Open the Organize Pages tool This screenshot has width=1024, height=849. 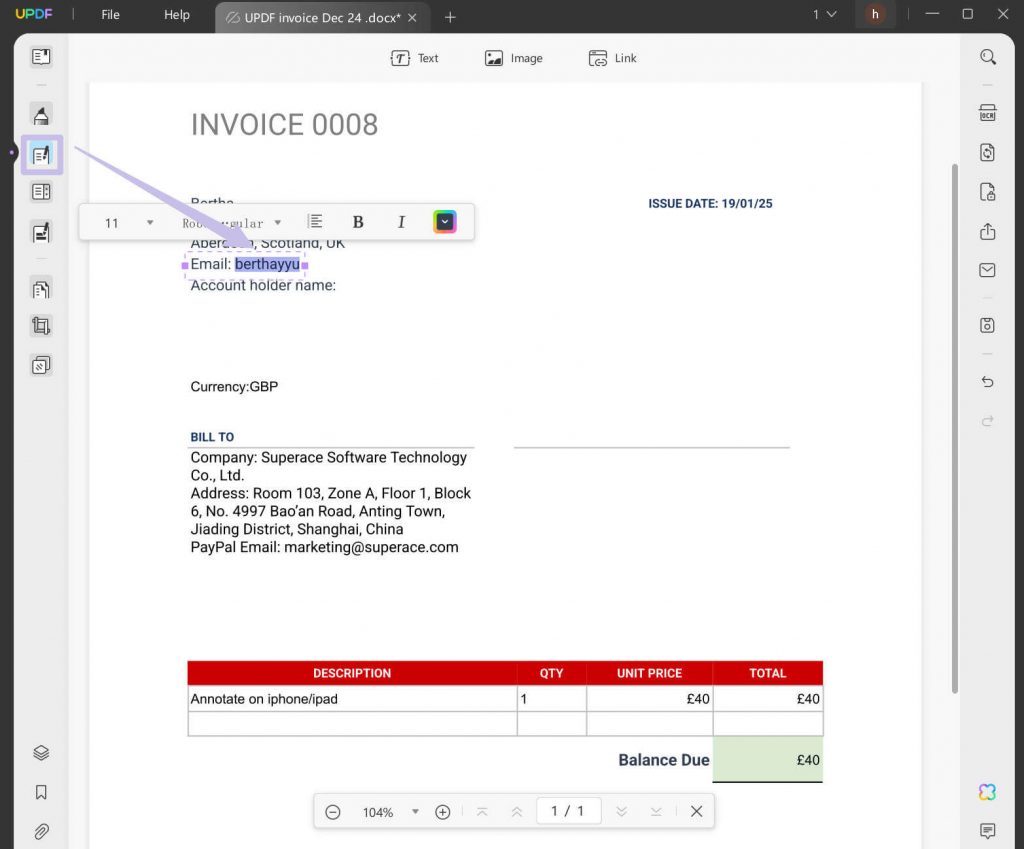41,288
